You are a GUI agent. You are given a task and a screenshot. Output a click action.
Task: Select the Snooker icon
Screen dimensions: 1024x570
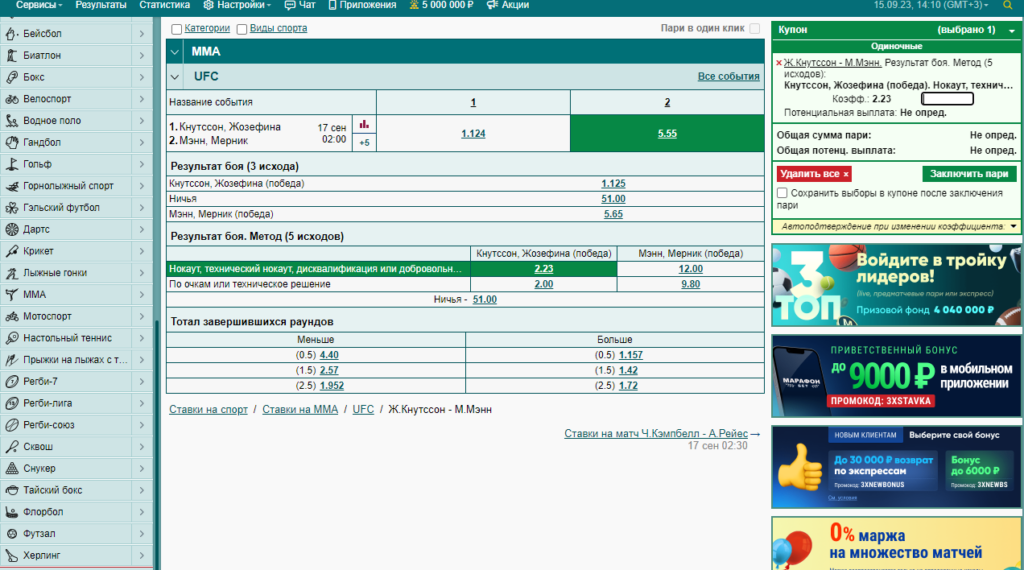[x=12, y=468]
